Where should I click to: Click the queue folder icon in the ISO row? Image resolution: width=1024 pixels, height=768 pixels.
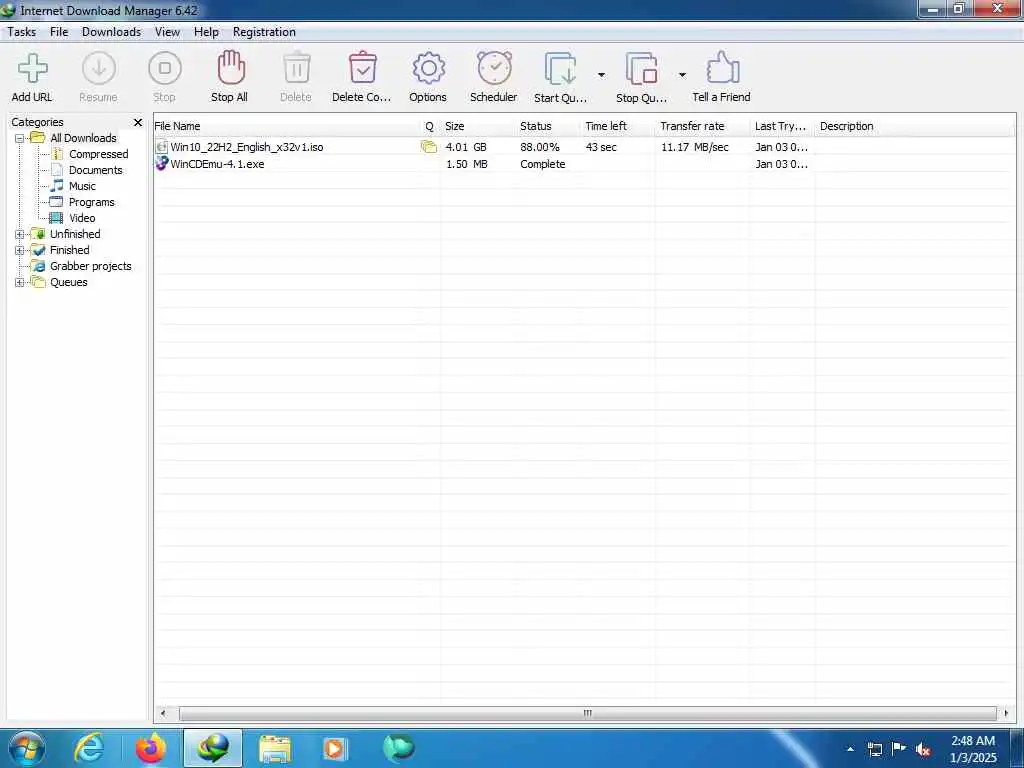coord(429,147)
